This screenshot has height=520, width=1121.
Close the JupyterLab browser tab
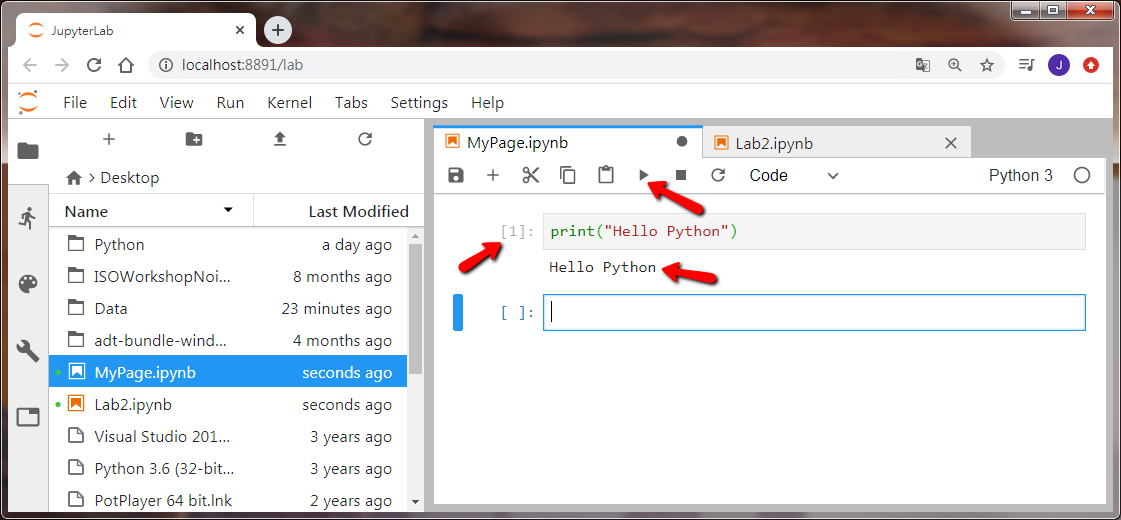tap(241, 31)
